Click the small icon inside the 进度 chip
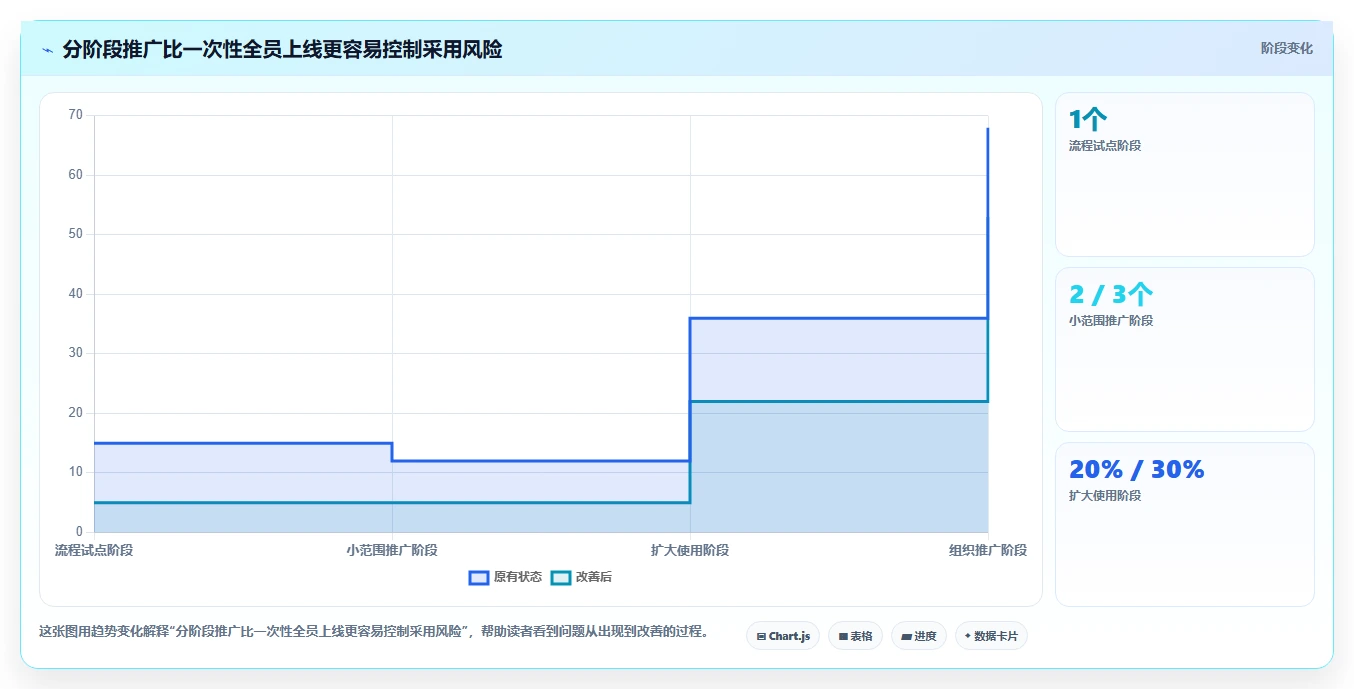This screenshot has height=689, width=1354. (x=906, y=636)
